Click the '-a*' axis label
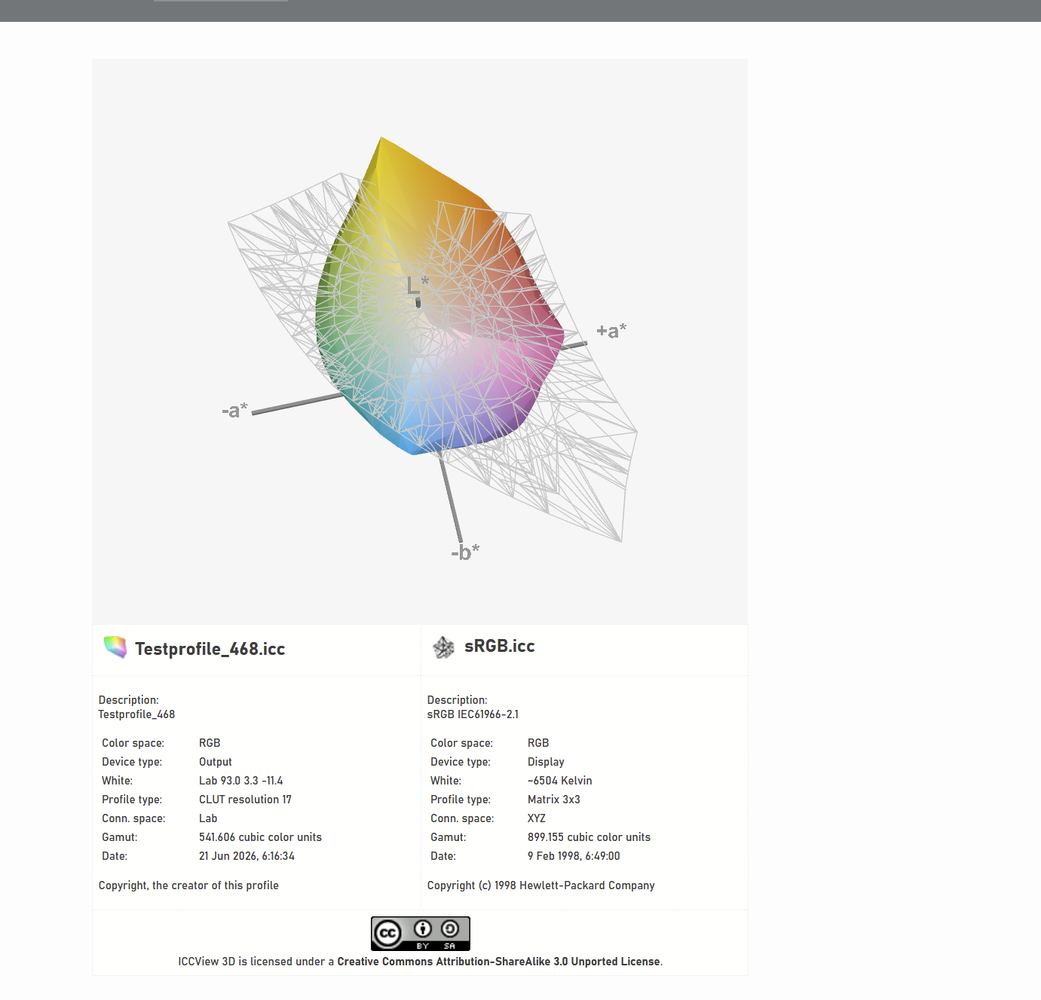 234,410
